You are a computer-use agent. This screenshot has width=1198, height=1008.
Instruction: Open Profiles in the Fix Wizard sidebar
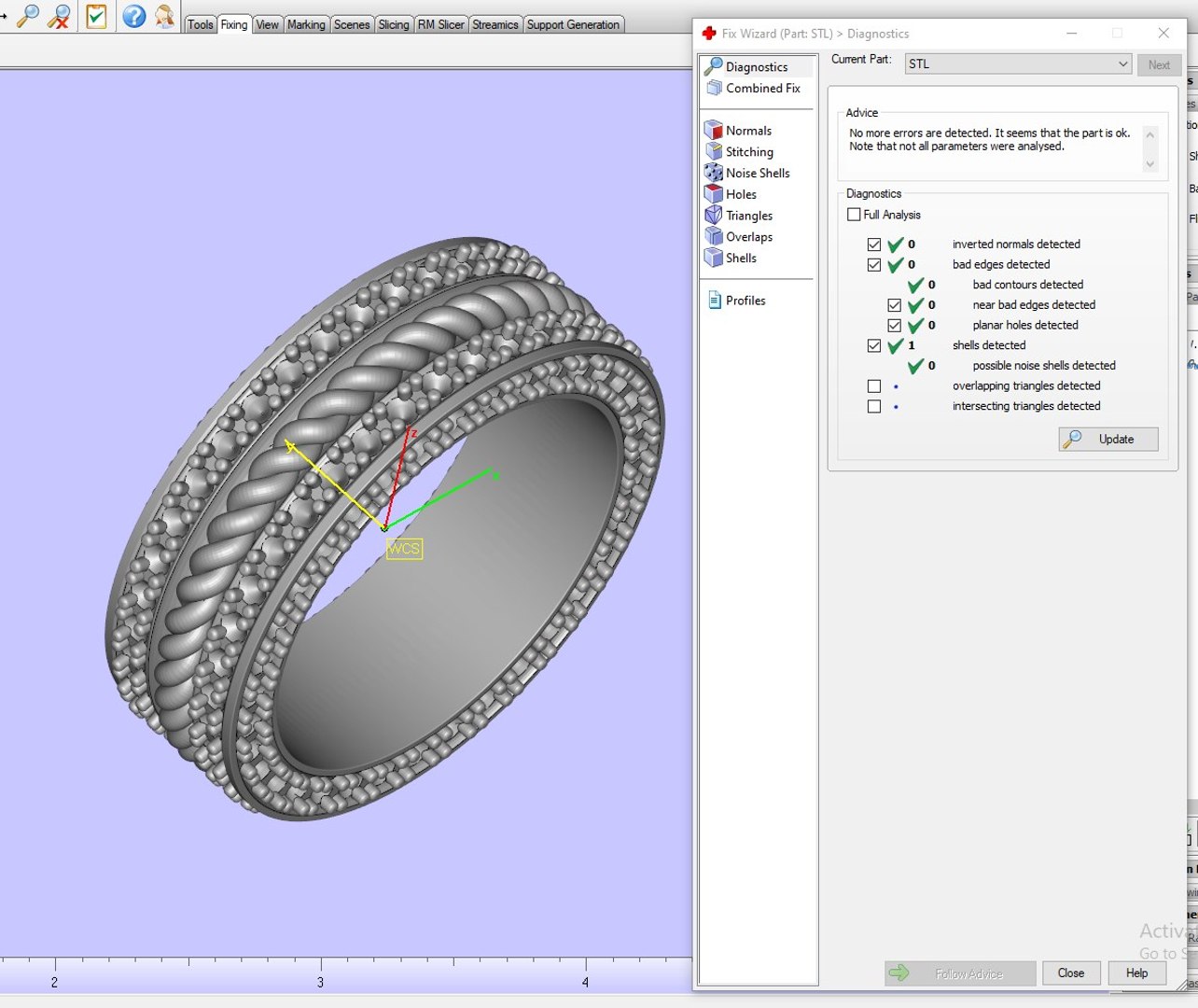(x=745, y=301)
